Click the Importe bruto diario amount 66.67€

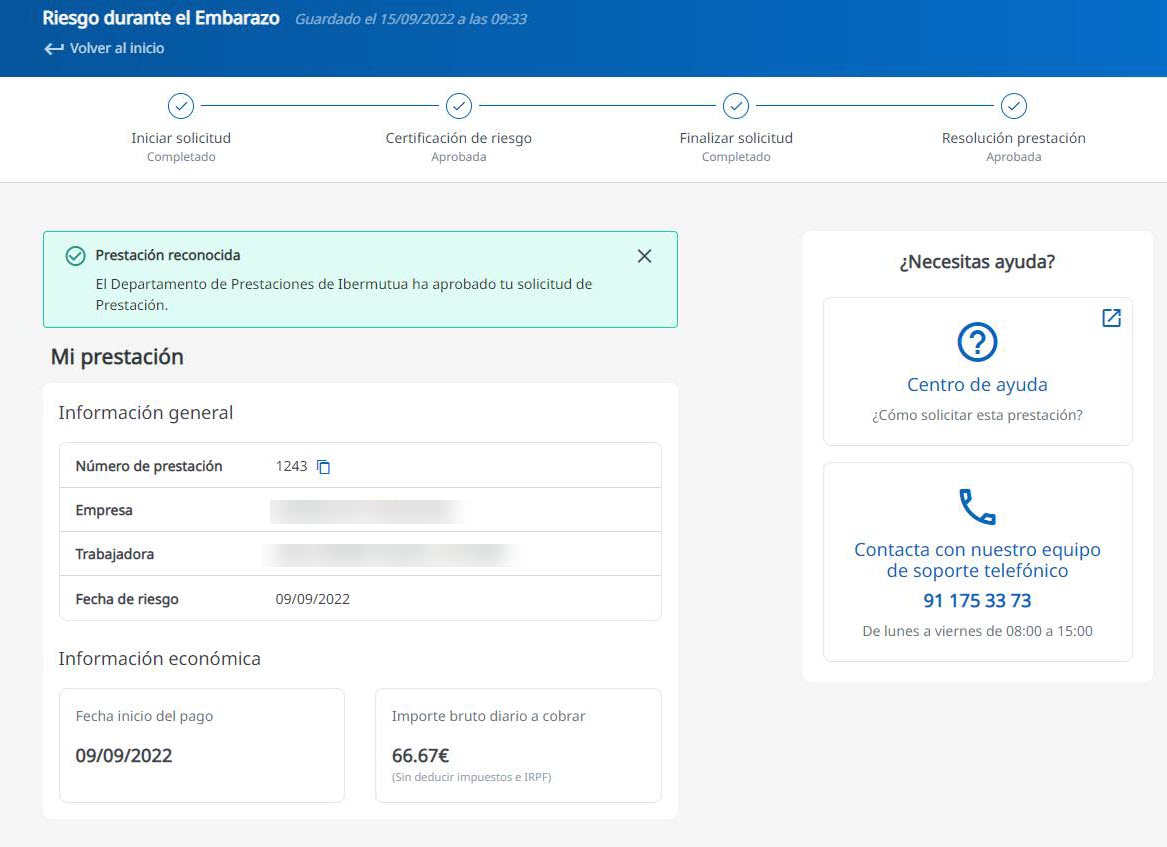point(420,755)
